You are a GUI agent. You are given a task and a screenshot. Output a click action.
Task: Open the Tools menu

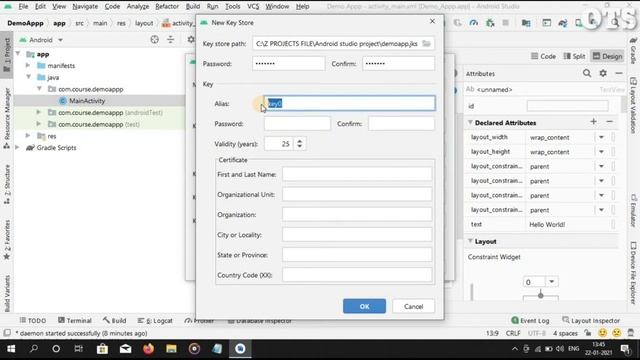[x=233, y=7]
